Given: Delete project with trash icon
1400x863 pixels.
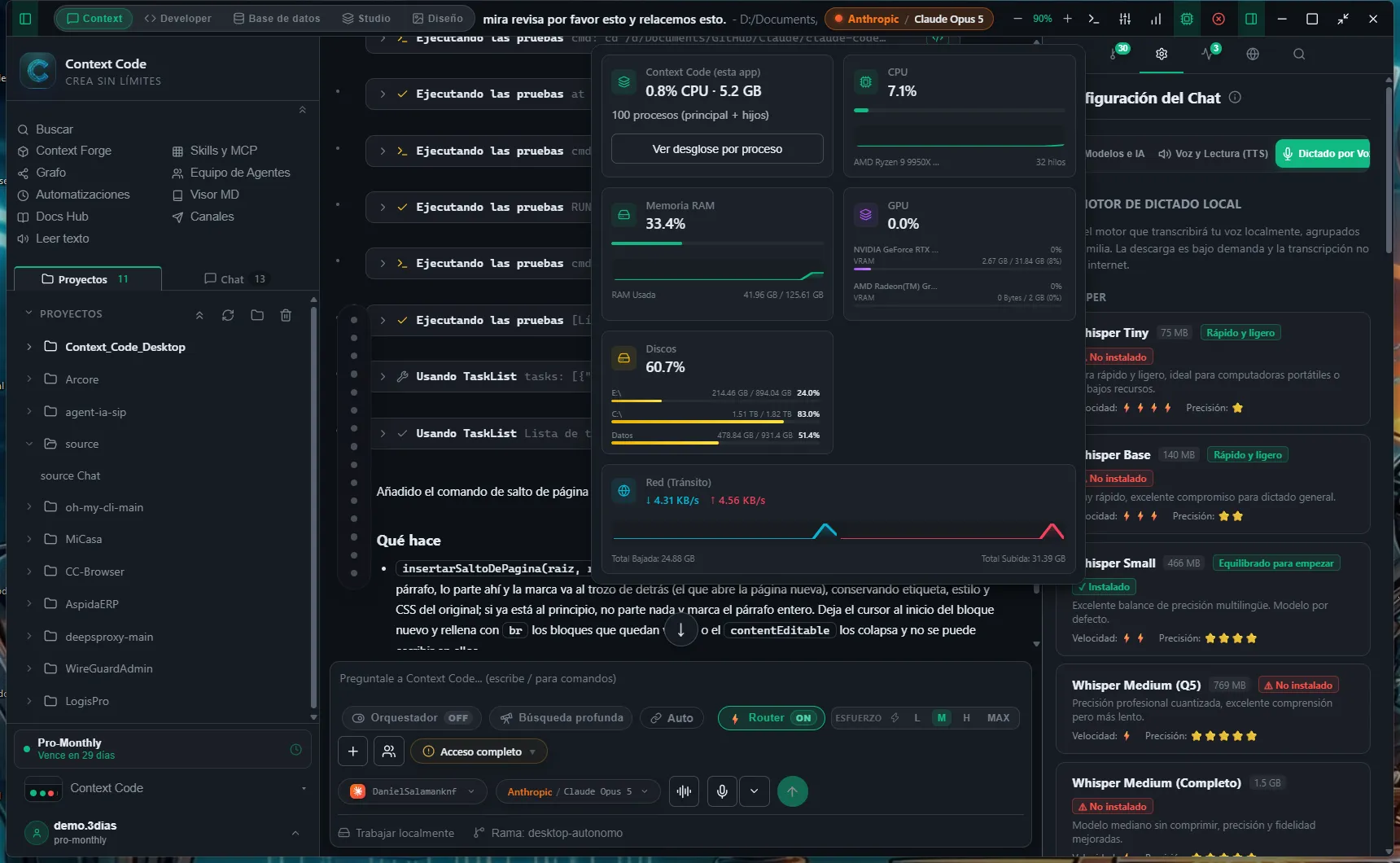Looking at the screenshot, I should [286, 315].
